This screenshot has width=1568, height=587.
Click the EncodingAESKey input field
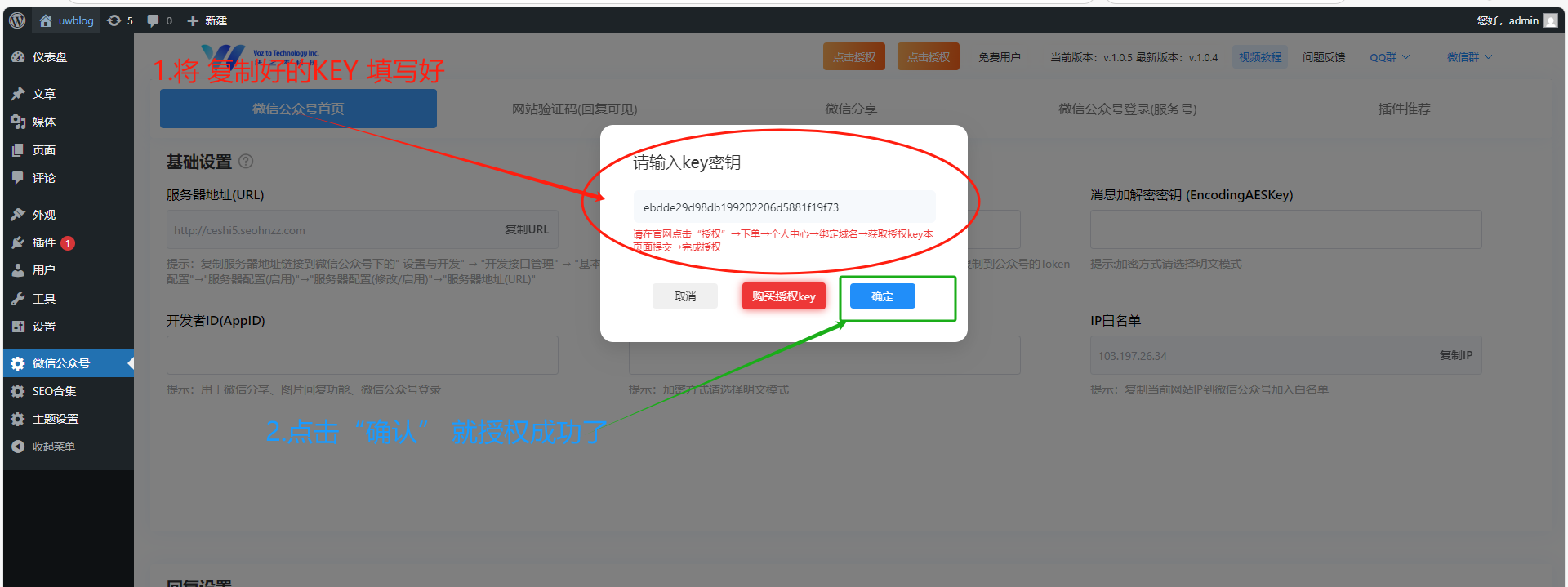pos(1285,229)
